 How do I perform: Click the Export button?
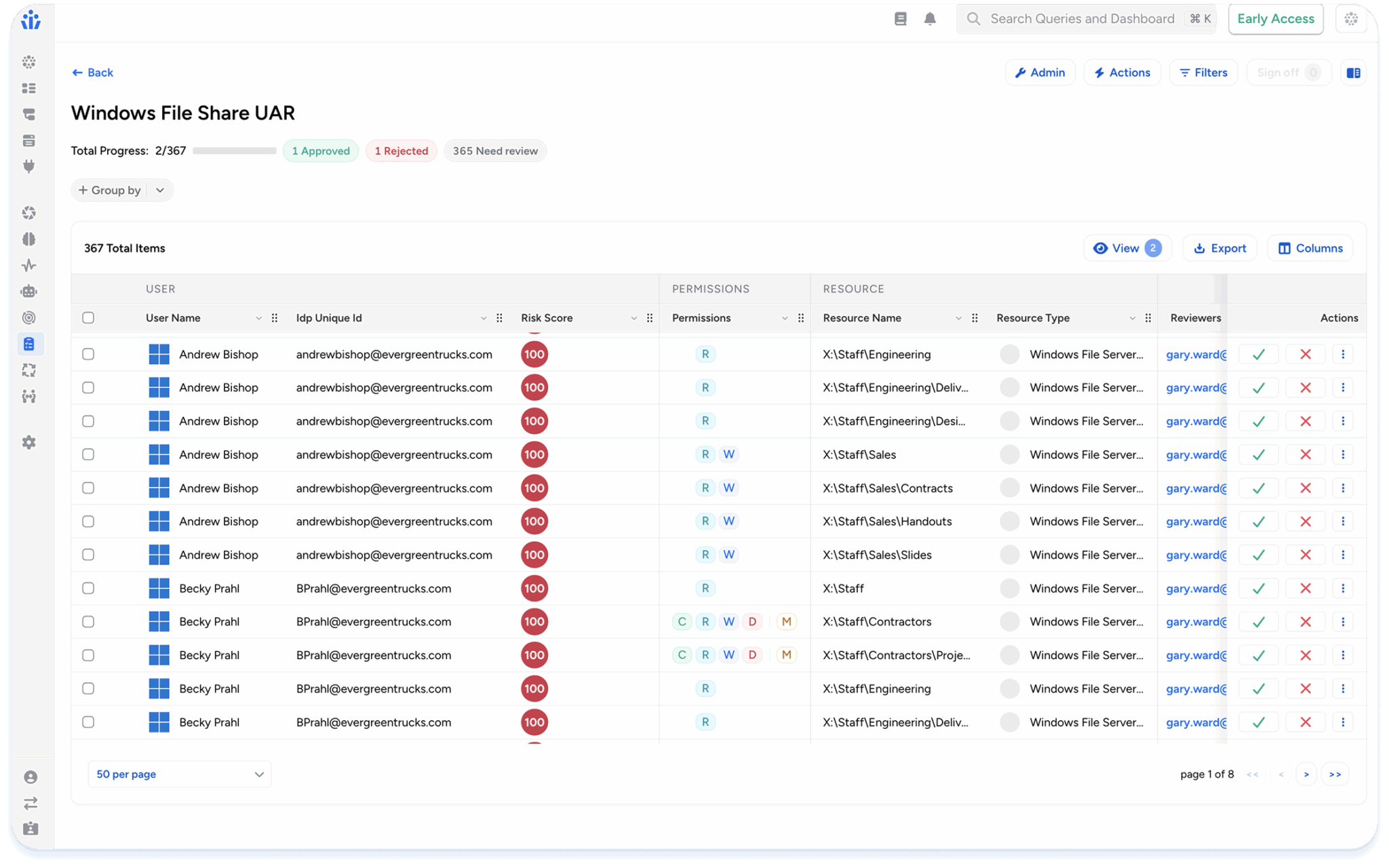click(1219, 248)
